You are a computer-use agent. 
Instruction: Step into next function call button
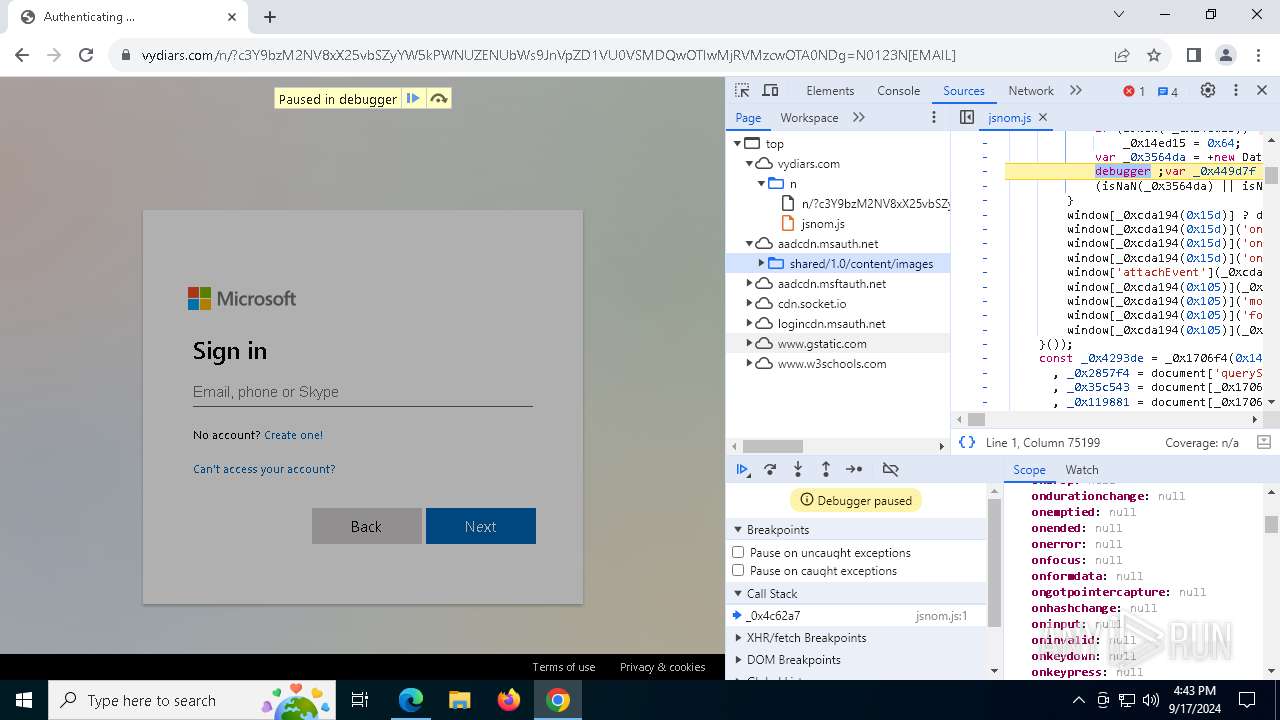[x=798, y=469]
